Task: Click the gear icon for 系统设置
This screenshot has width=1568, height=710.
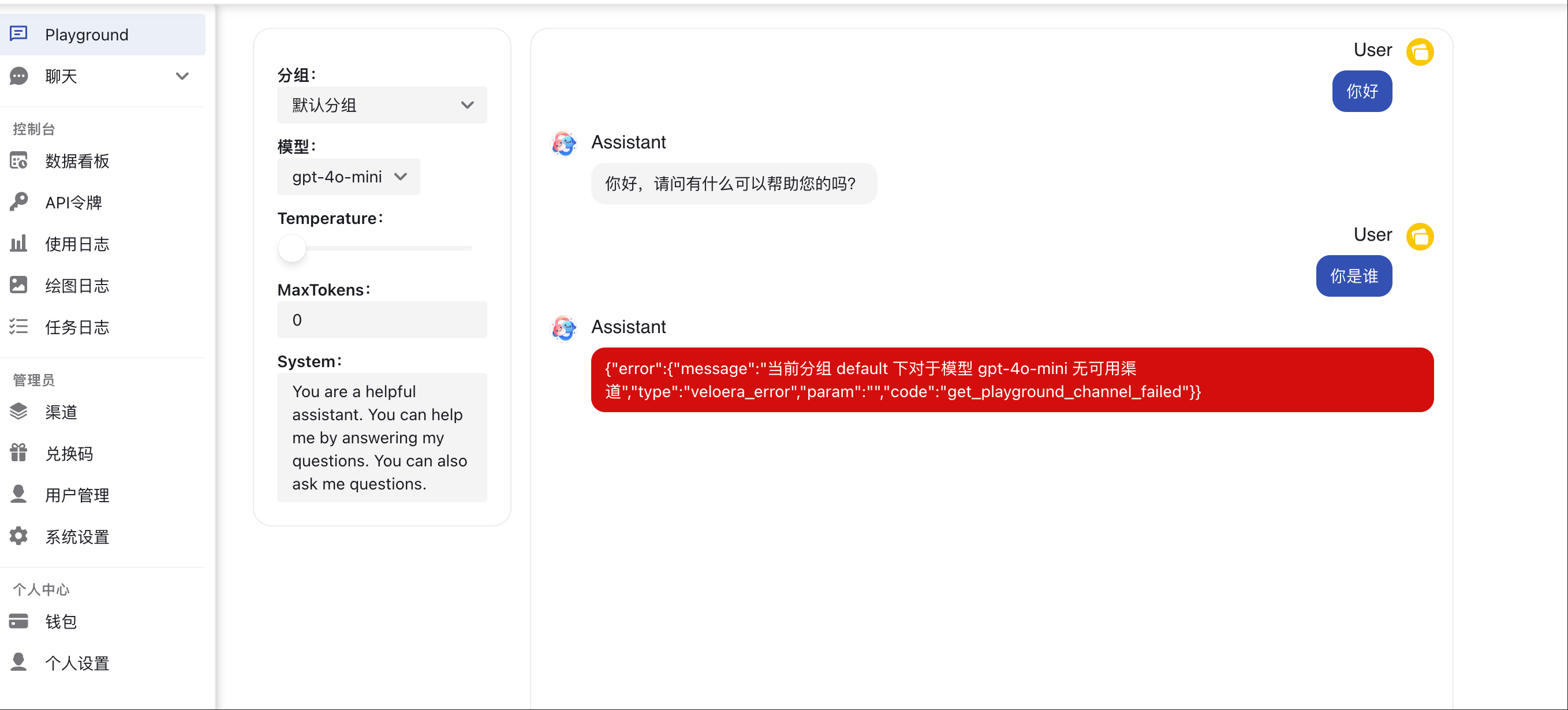Action: [x=19, y=536]
